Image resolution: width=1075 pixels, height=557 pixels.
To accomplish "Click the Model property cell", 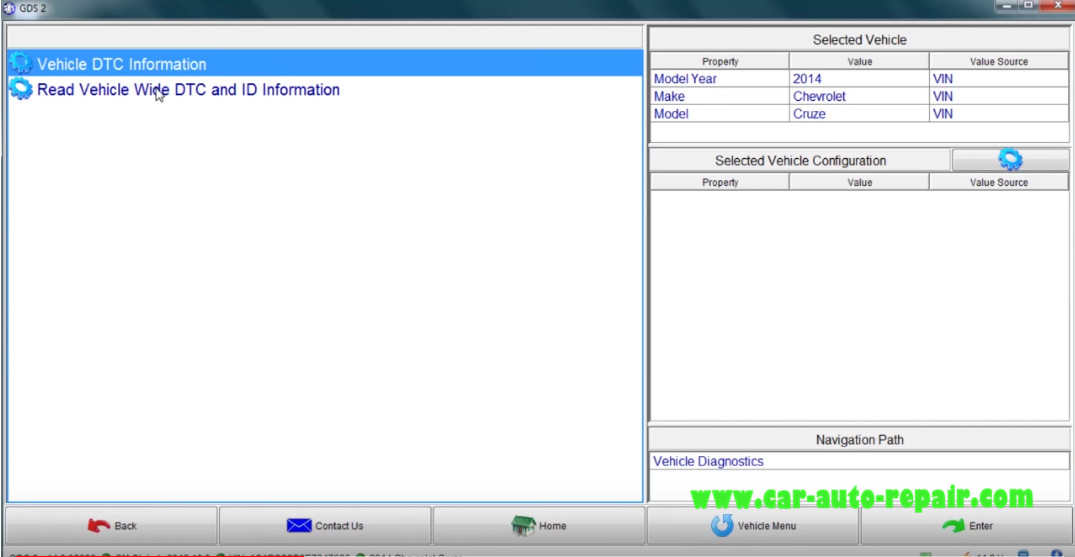I will tap(719, 114).
